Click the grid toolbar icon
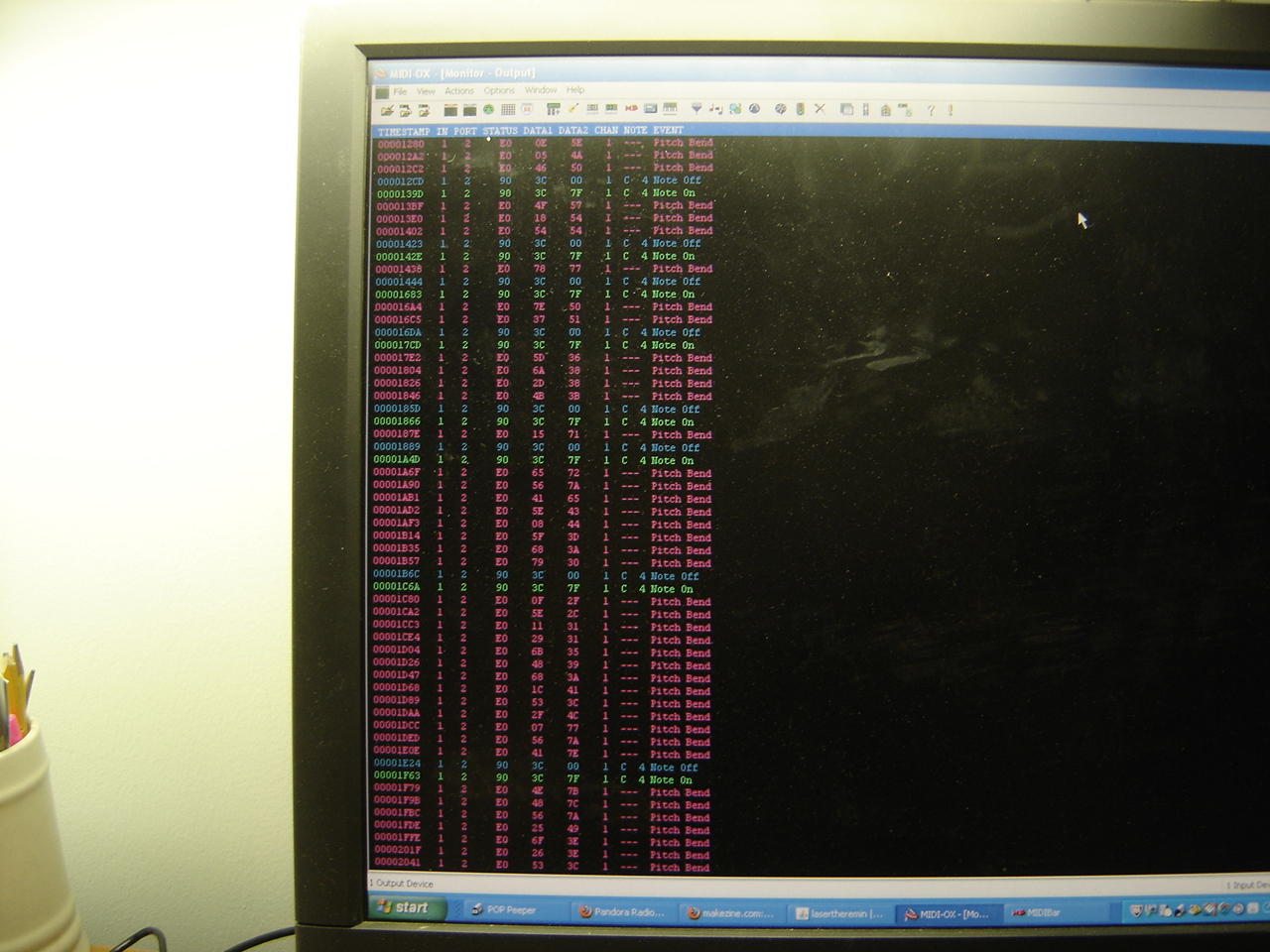1270x952 pixels. point(508,109)
